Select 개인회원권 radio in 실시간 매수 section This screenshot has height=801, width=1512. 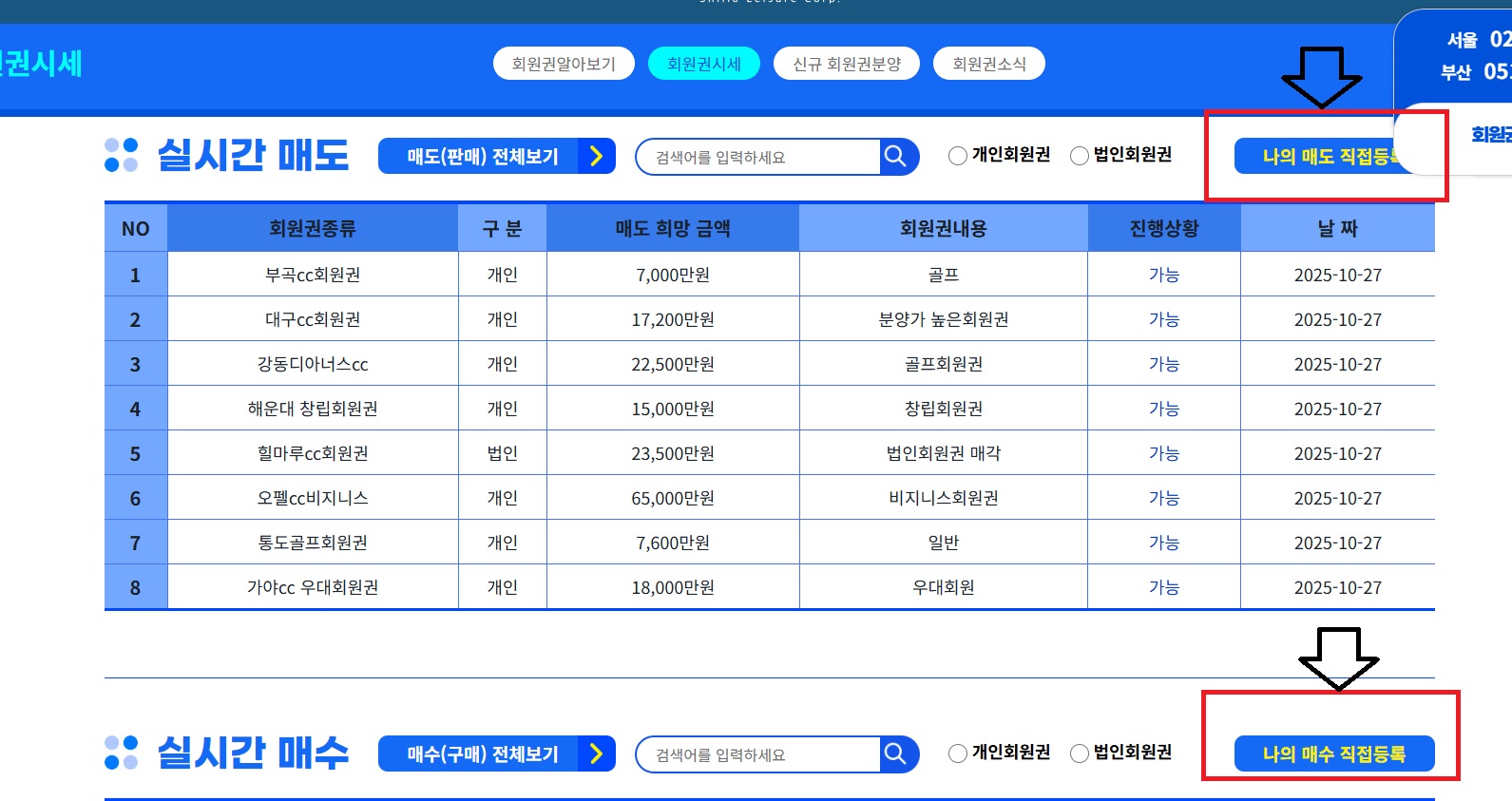point(958,753)
